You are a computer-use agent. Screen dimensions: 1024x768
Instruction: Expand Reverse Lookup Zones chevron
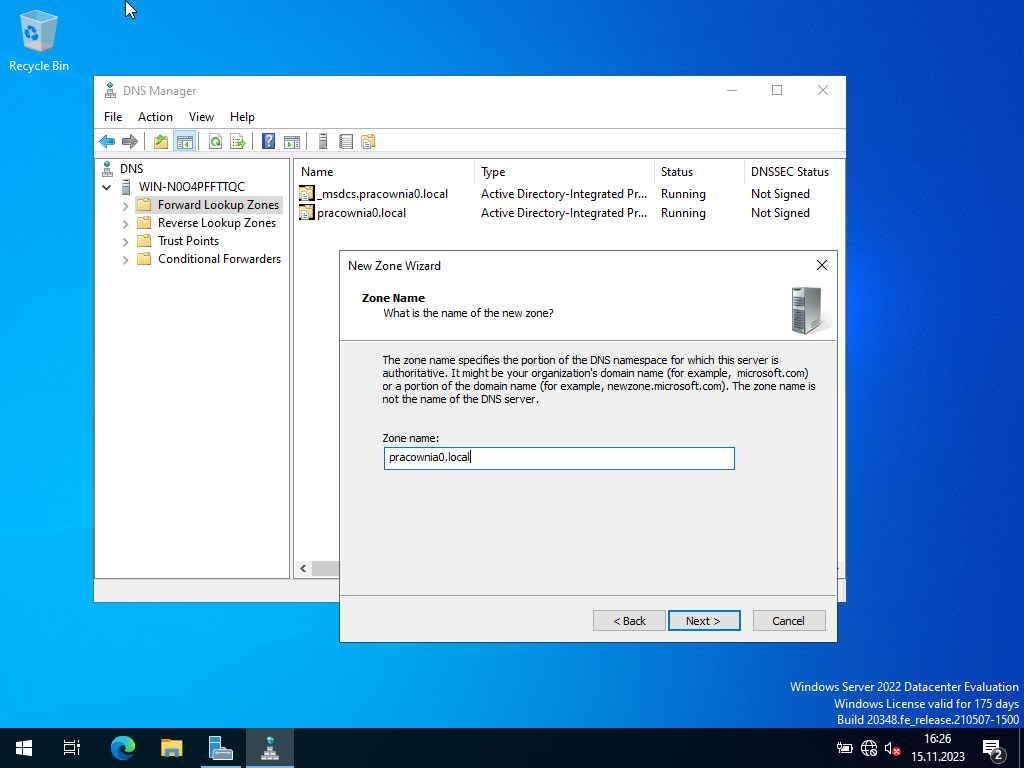click(x=125, y=224)
